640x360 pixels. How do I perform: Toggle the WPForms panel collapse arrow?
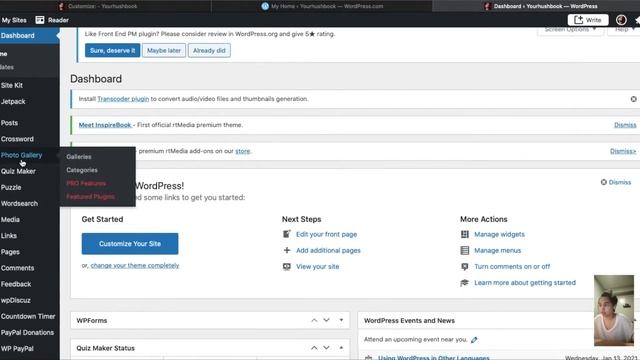click(x=341, y=320)
